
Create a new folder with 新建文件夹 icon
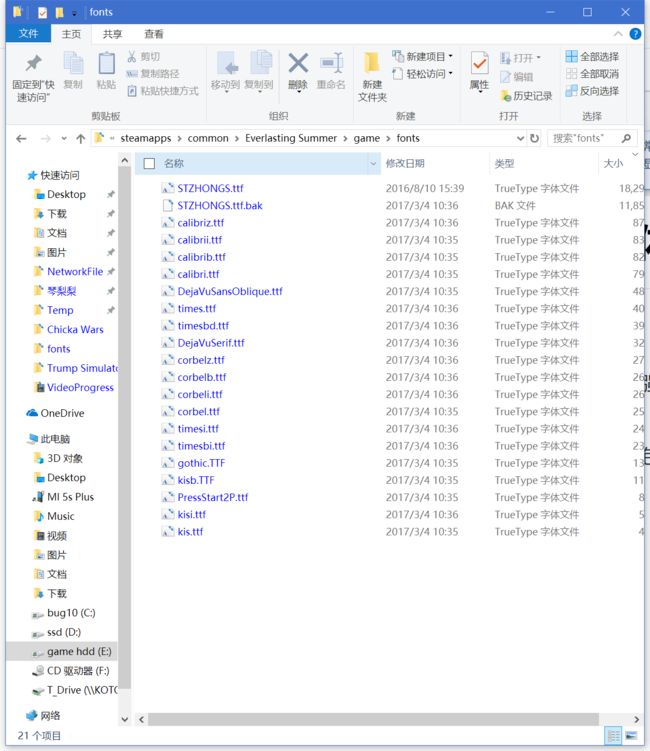372,77
